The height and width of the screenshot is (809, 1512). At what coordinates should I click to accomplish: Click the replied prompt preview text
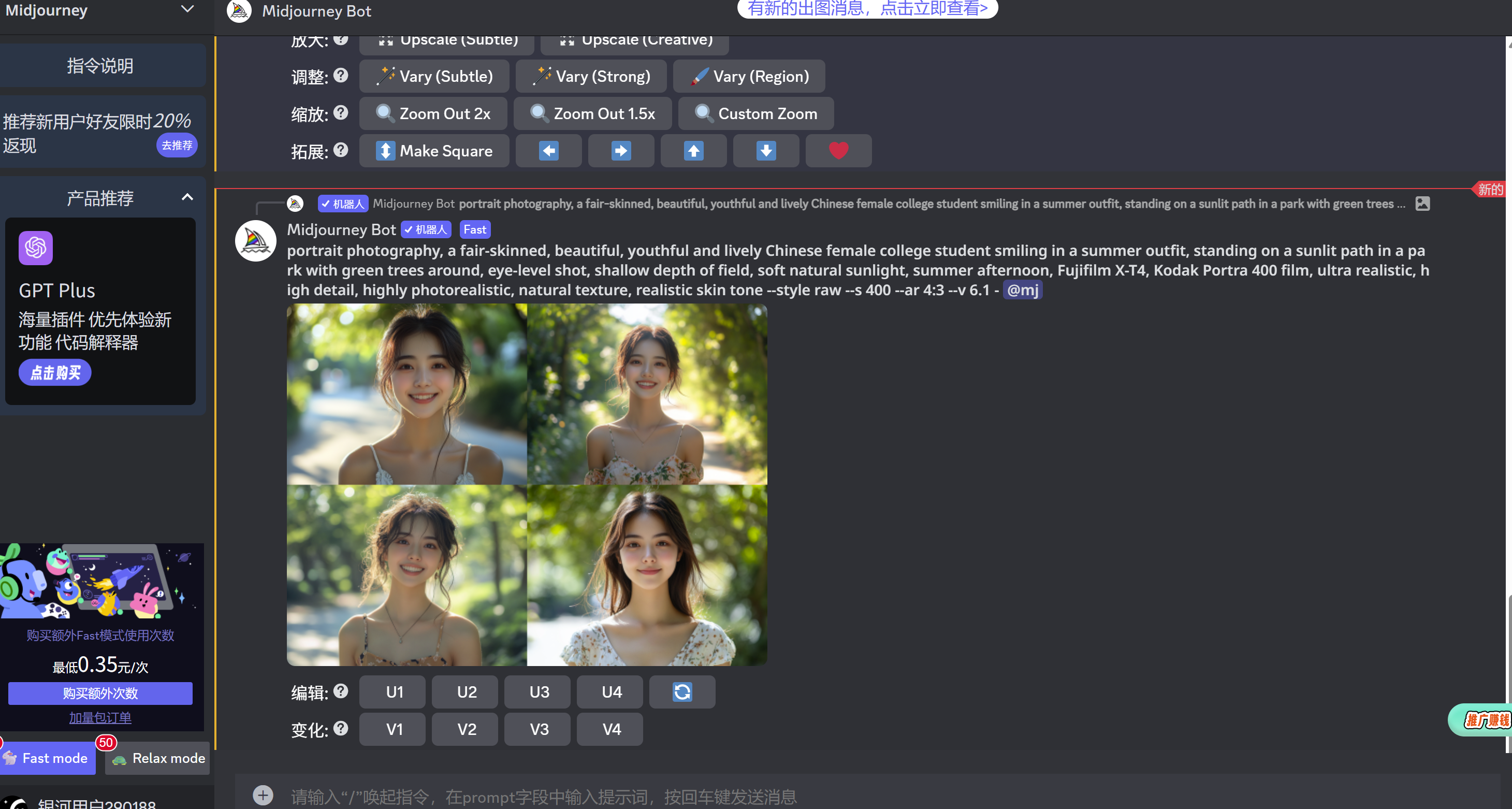click(932, 204)
